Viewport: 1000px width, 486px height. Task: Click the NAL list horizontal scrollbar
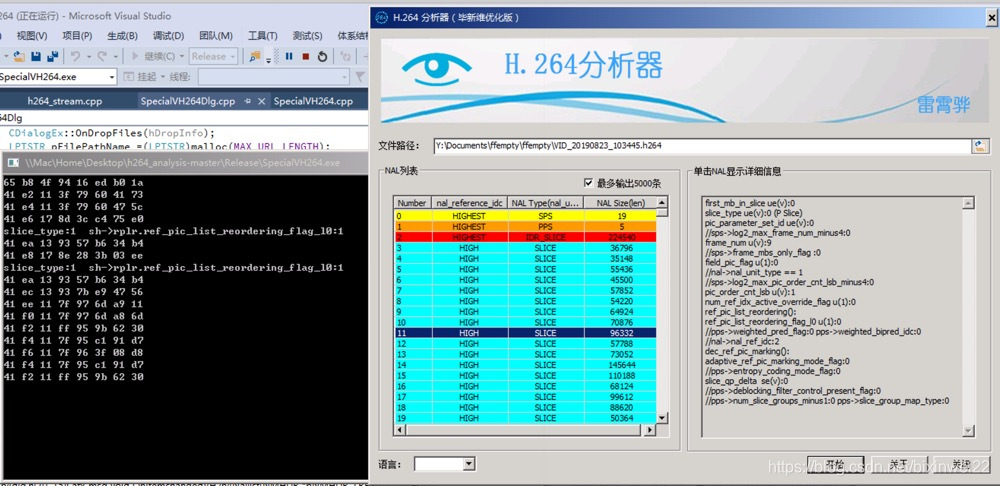tap(525, 430)
